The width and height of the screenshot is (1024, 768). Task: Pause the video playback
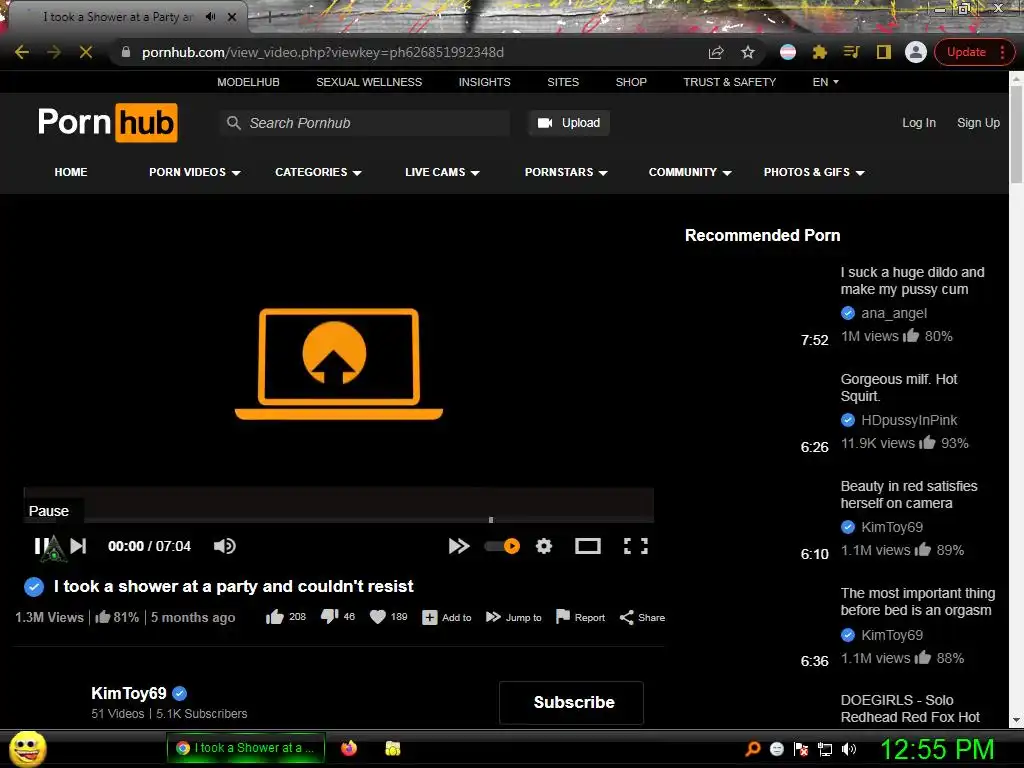40,546
